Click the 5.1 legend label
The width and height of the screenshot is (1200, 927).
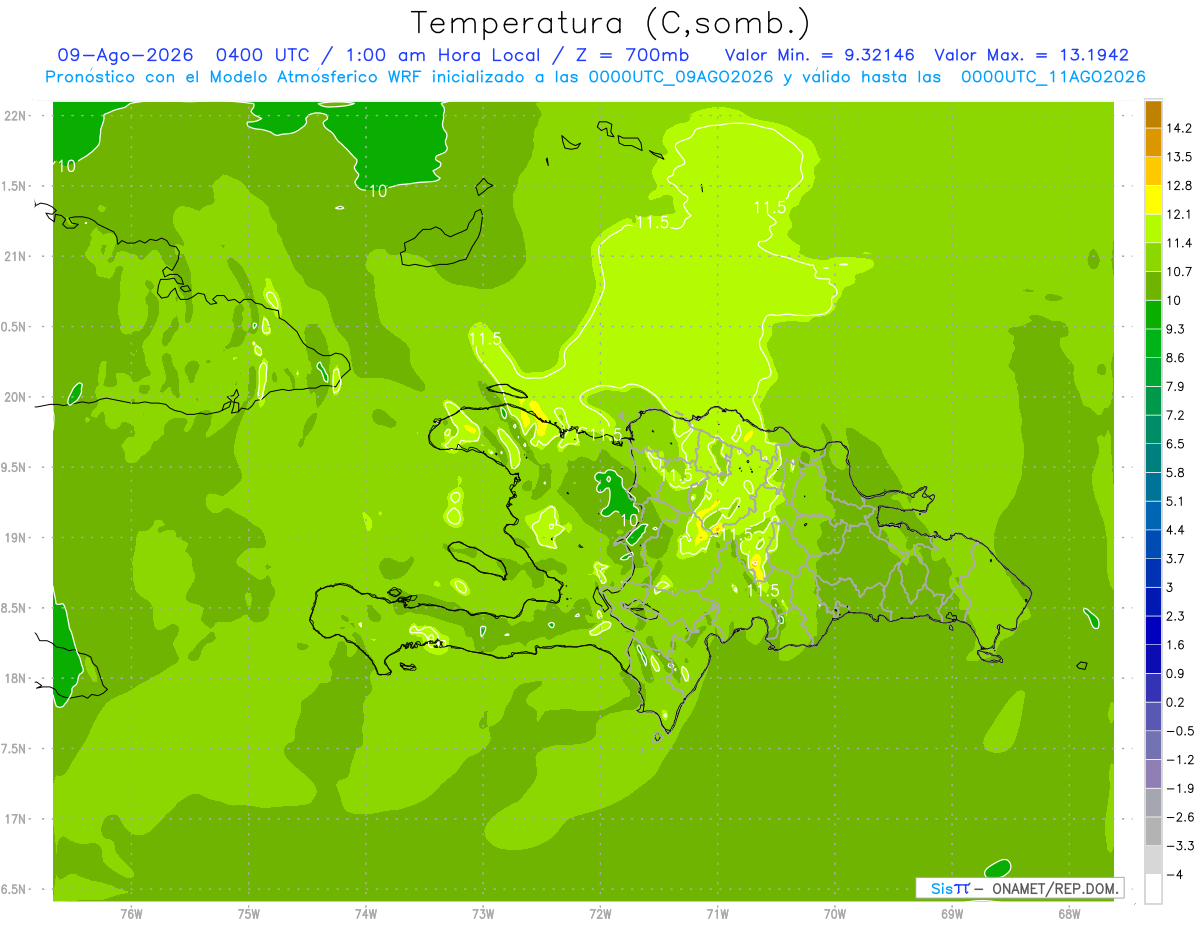tap(1176, 501)
